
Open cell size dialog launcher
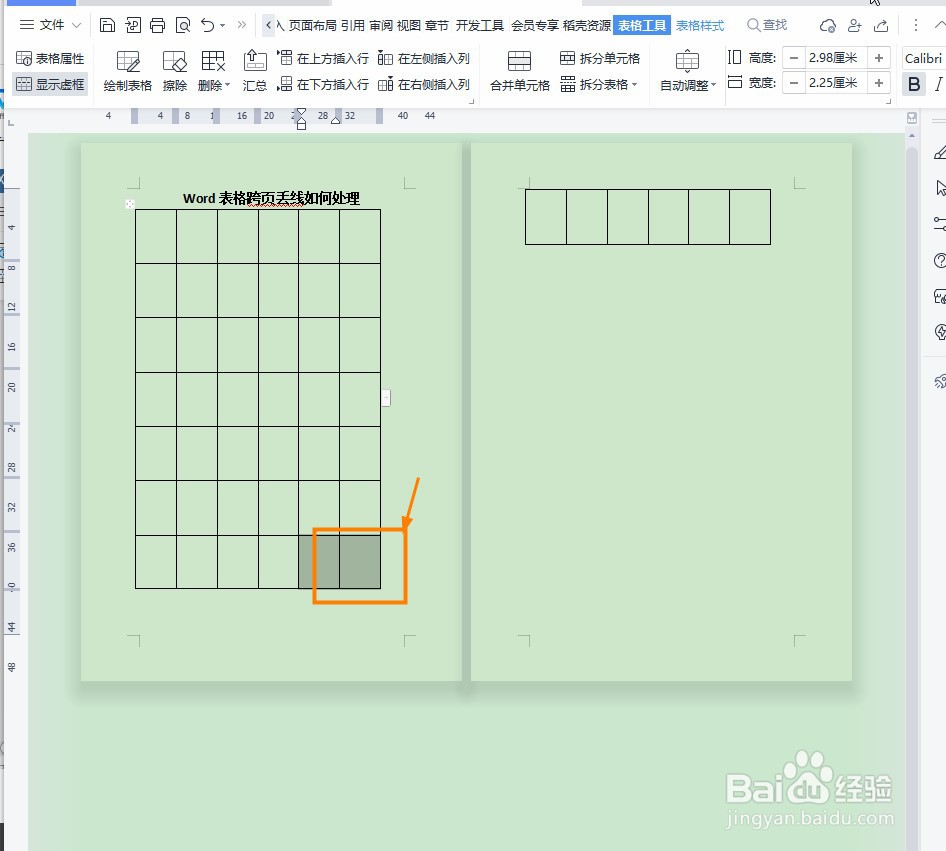tap(889, 101)
